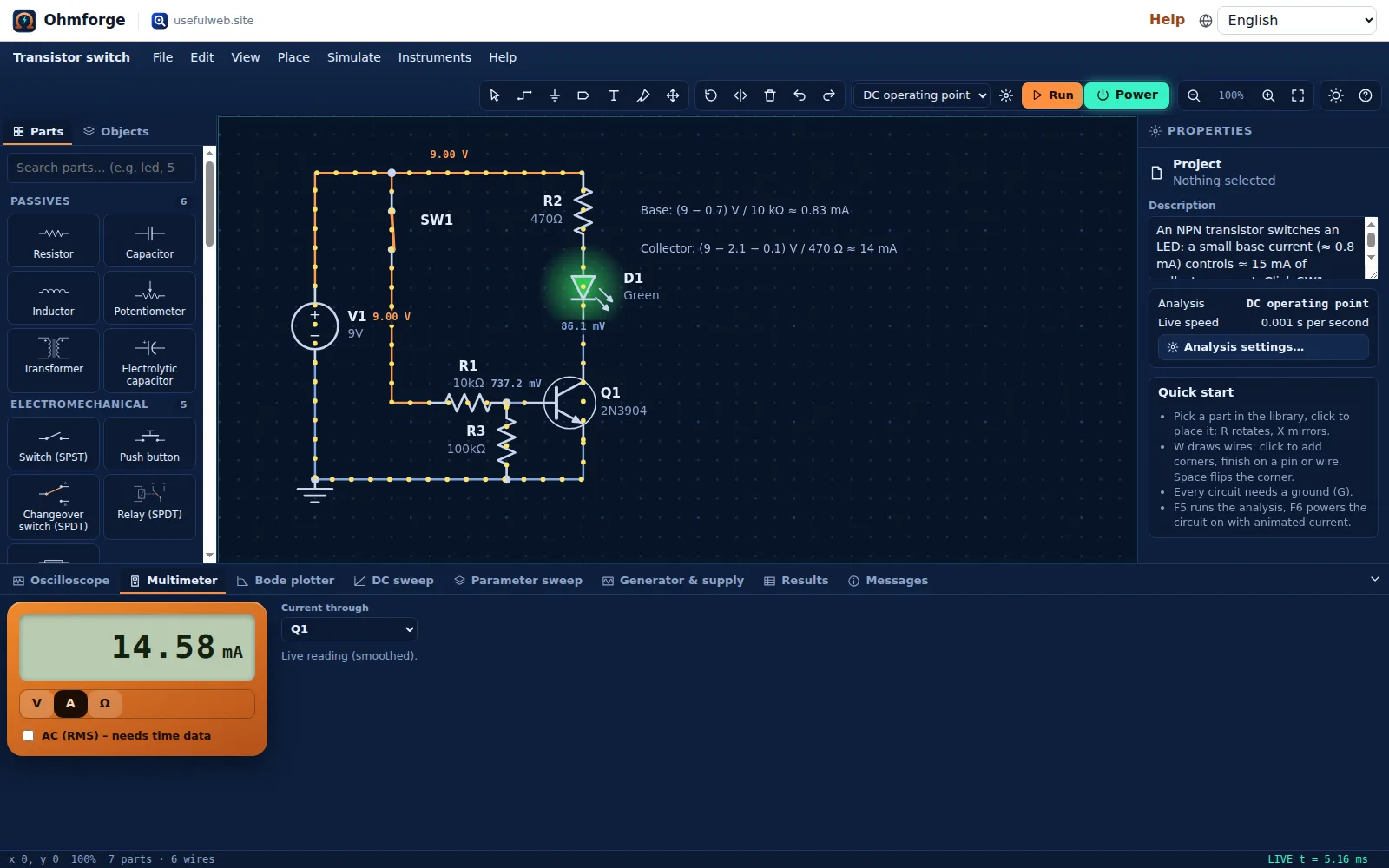Open analysis settings gear beside analysis dropdown
The image size is (1389, 868).
click(x=1005, y=95)
